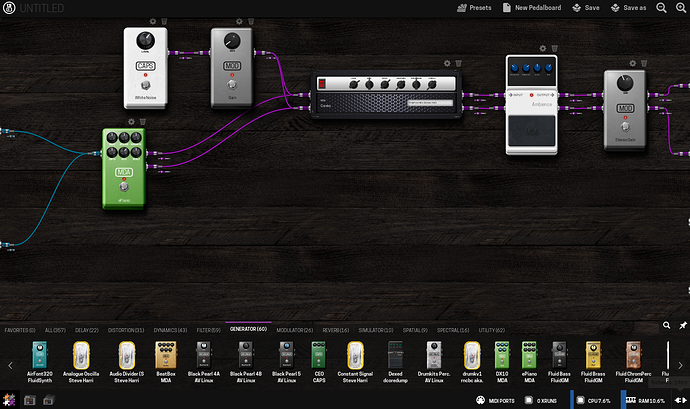Click the StereoGain pedal knob
The height and width of the screenshot is (409, 690).
pos(625,82)
